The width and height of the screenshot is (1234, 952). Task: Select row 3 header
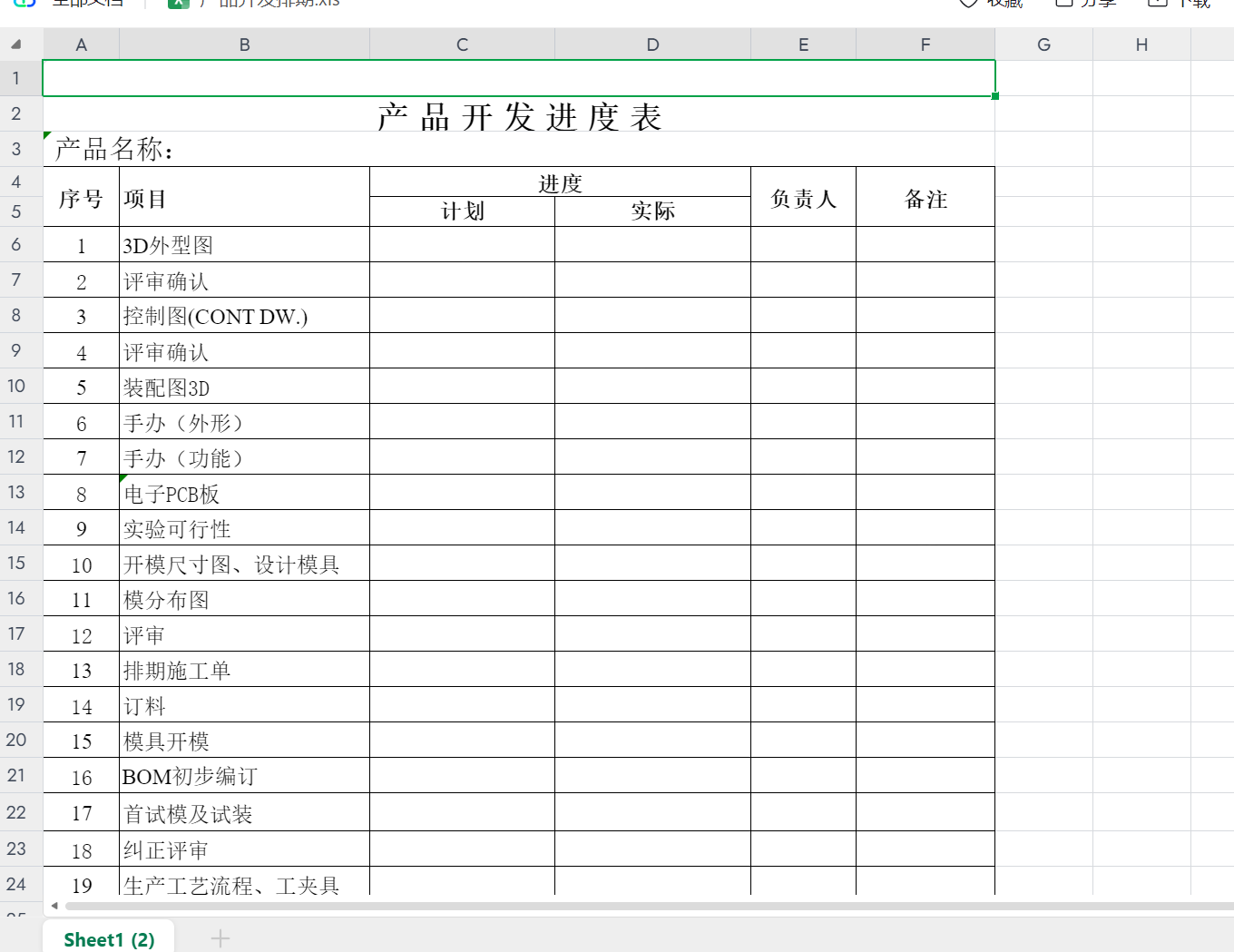point(16,149)
